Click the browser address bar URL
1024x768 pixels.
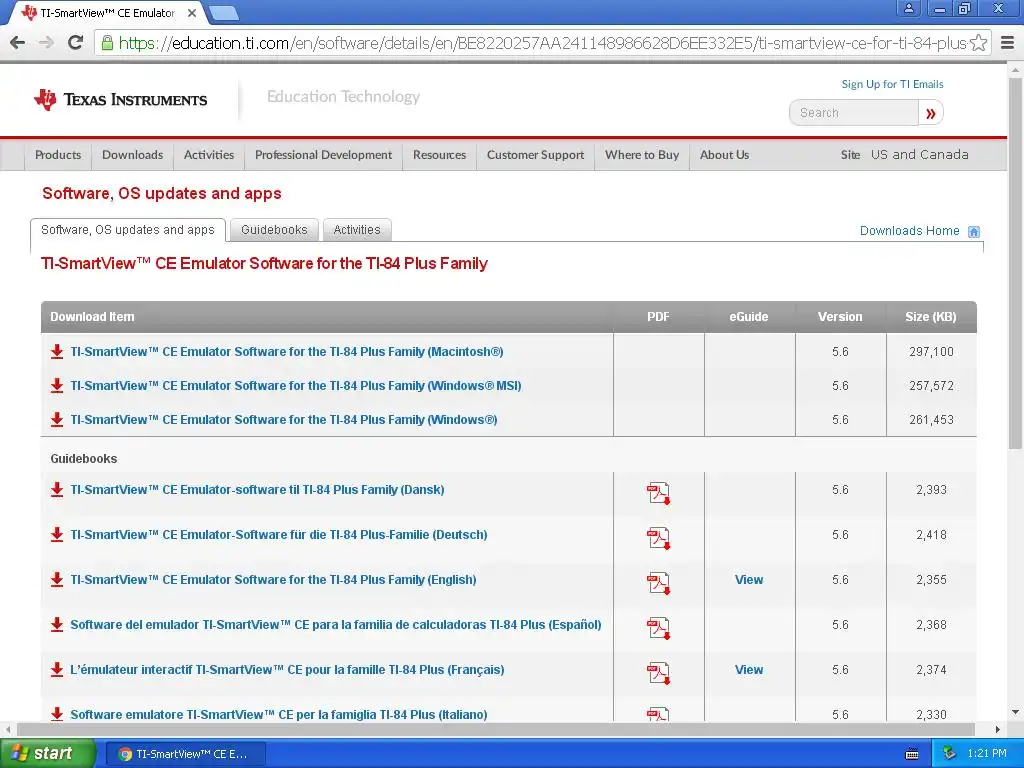[542, 43]
